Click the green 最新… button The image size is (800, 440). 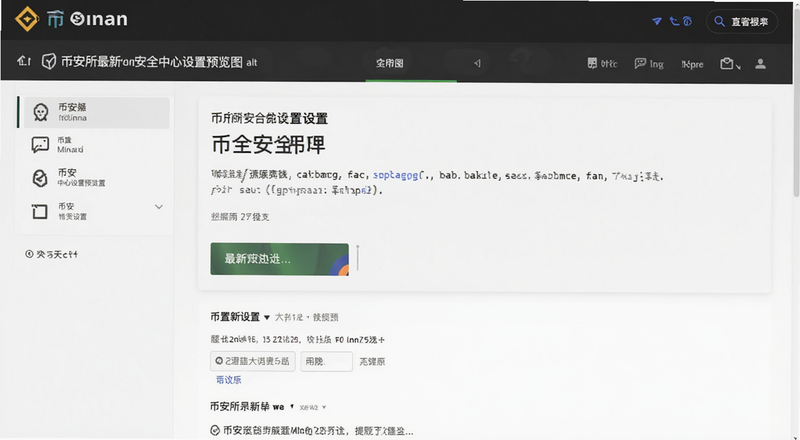click(x=280, y=259)
